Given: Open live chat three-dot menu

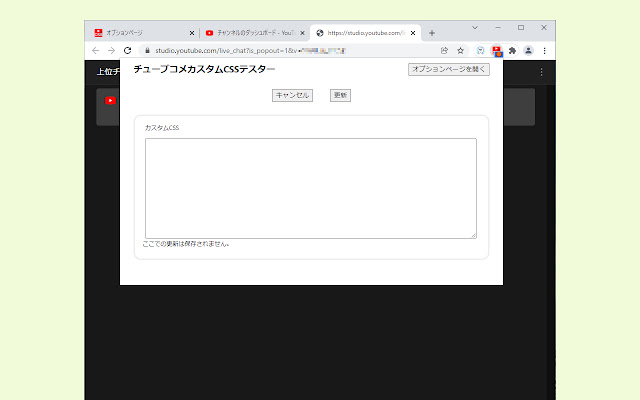Looking at the screenshot, I should tap(542, 72).
